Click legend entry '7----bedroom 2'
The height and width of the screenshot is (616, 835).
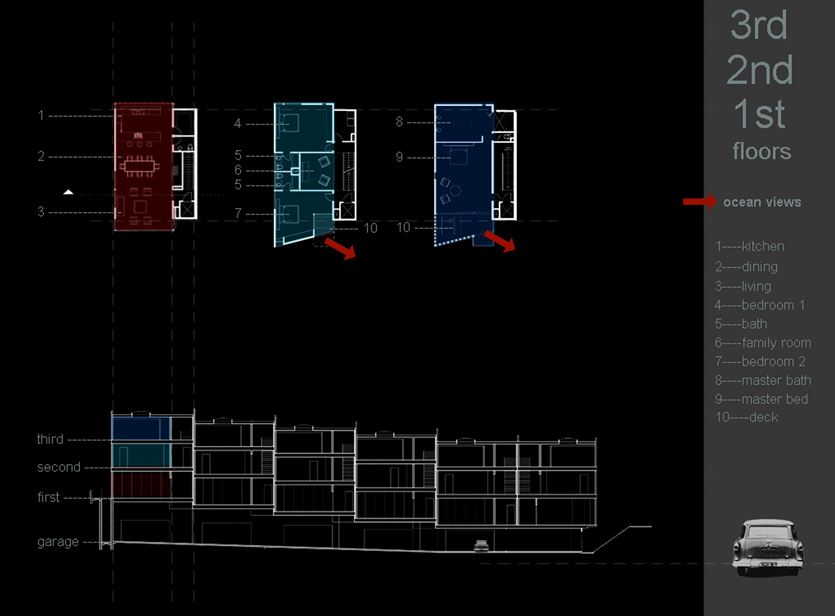point(760,362)
